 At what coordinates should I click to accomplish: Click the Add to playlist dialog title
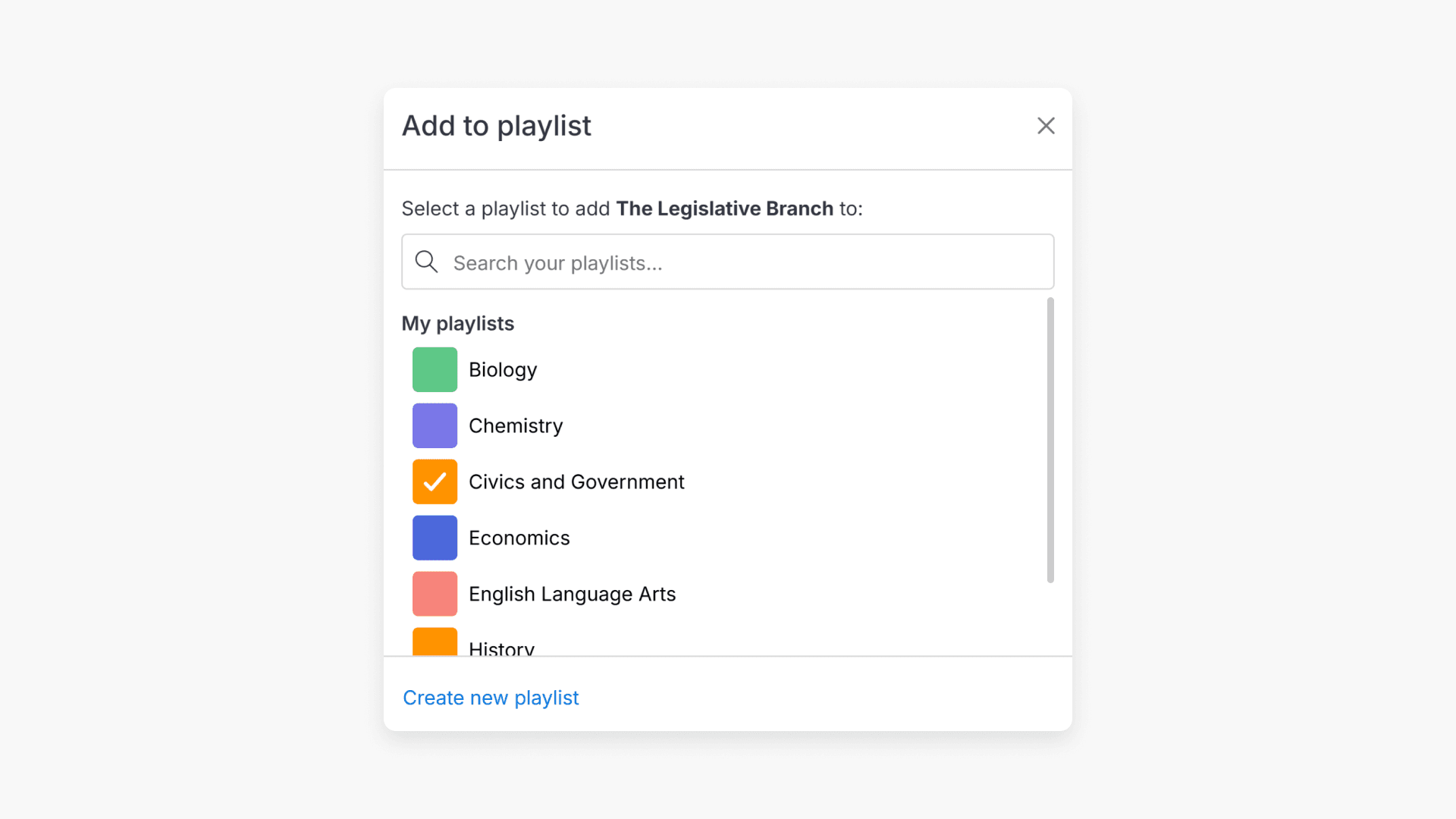point(497,126)
